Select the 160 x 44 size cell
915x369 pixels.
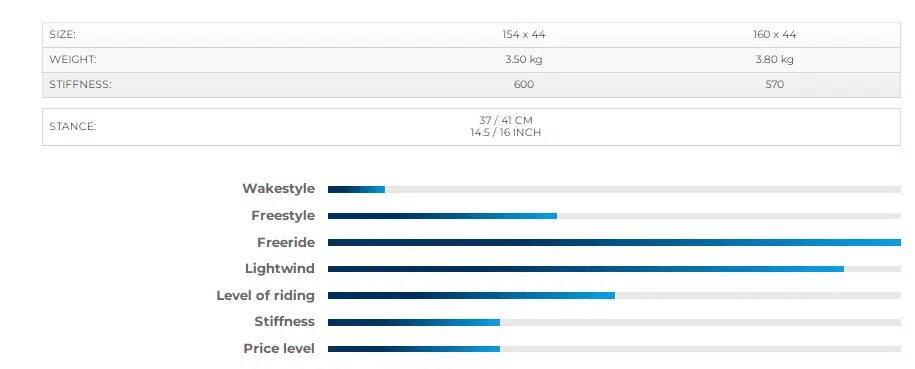coord(774,34)
